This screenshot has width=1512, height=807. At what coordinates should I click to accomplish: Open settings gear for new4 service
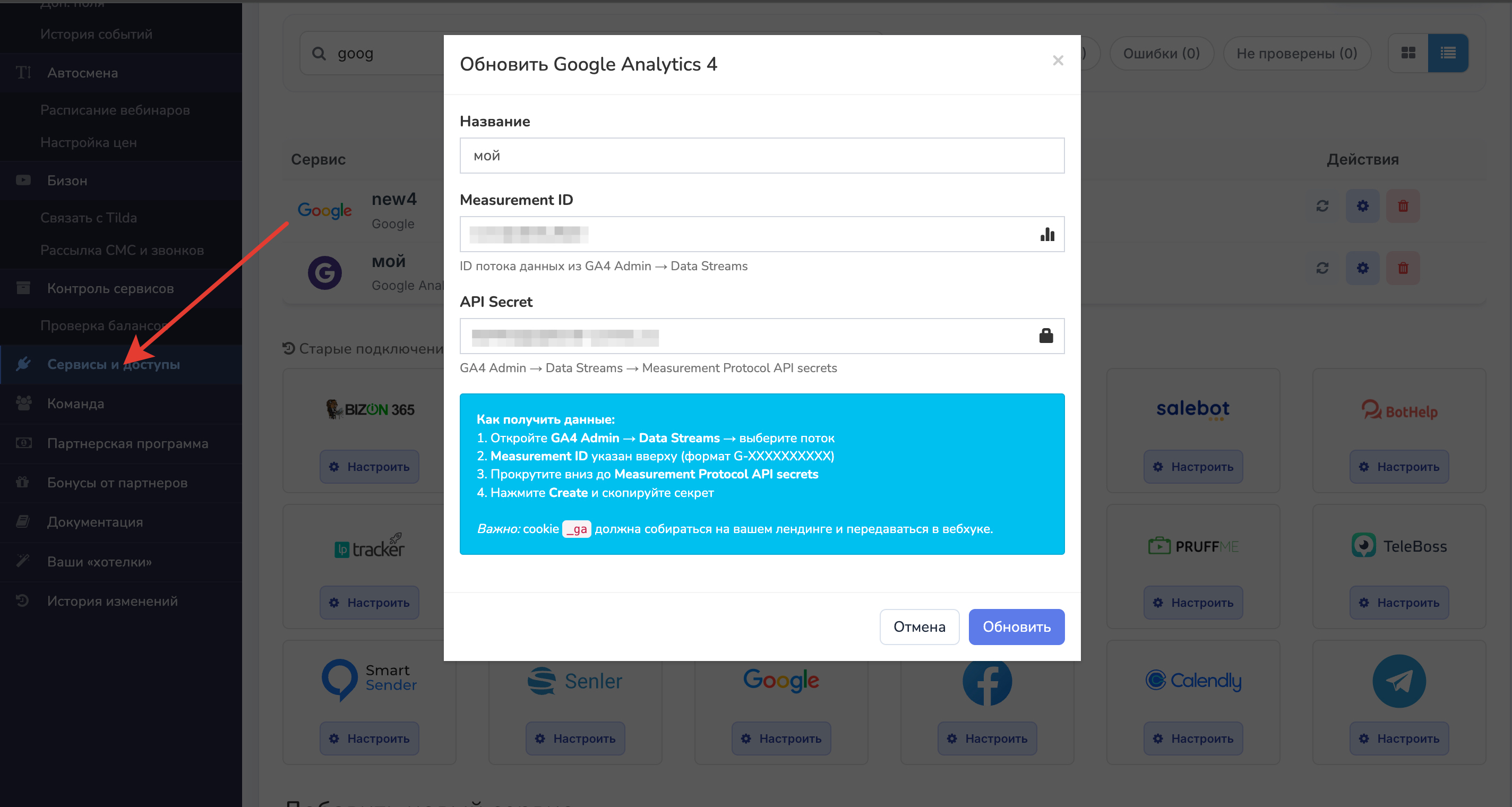pos(1362,206)
